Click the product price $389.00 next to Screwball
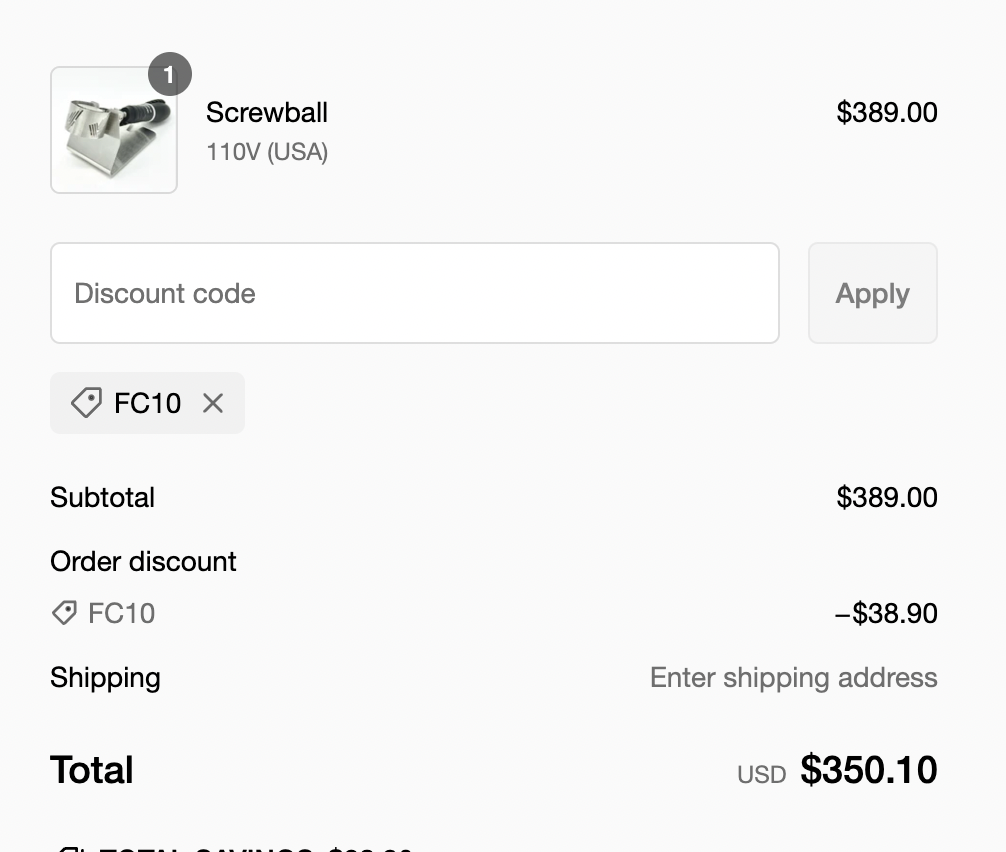This screenshot has width=1006, height=852. point(886,112)
